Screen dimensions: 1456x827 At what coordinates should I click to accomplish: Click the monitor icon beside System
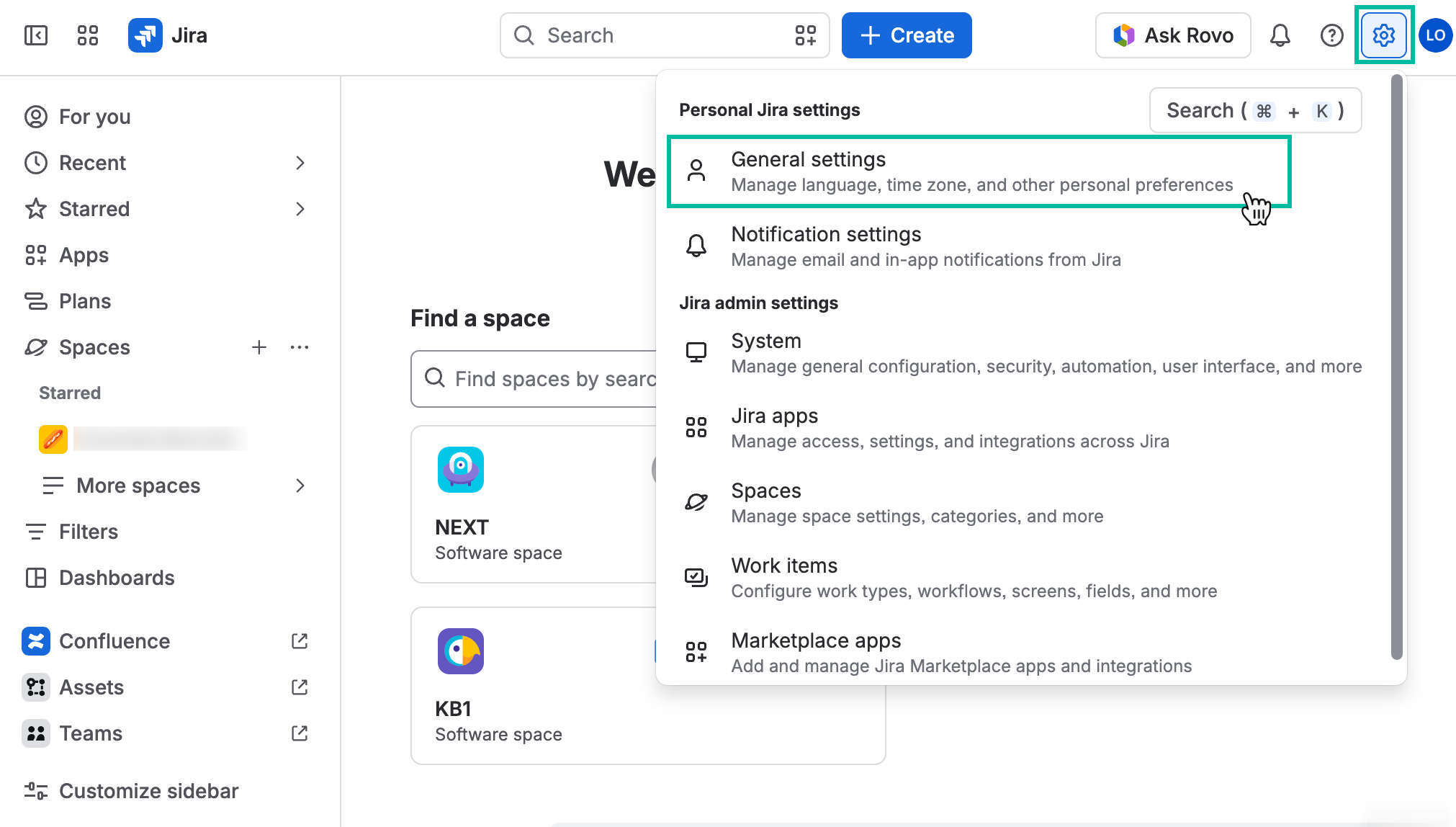click(x=696, y=352)
